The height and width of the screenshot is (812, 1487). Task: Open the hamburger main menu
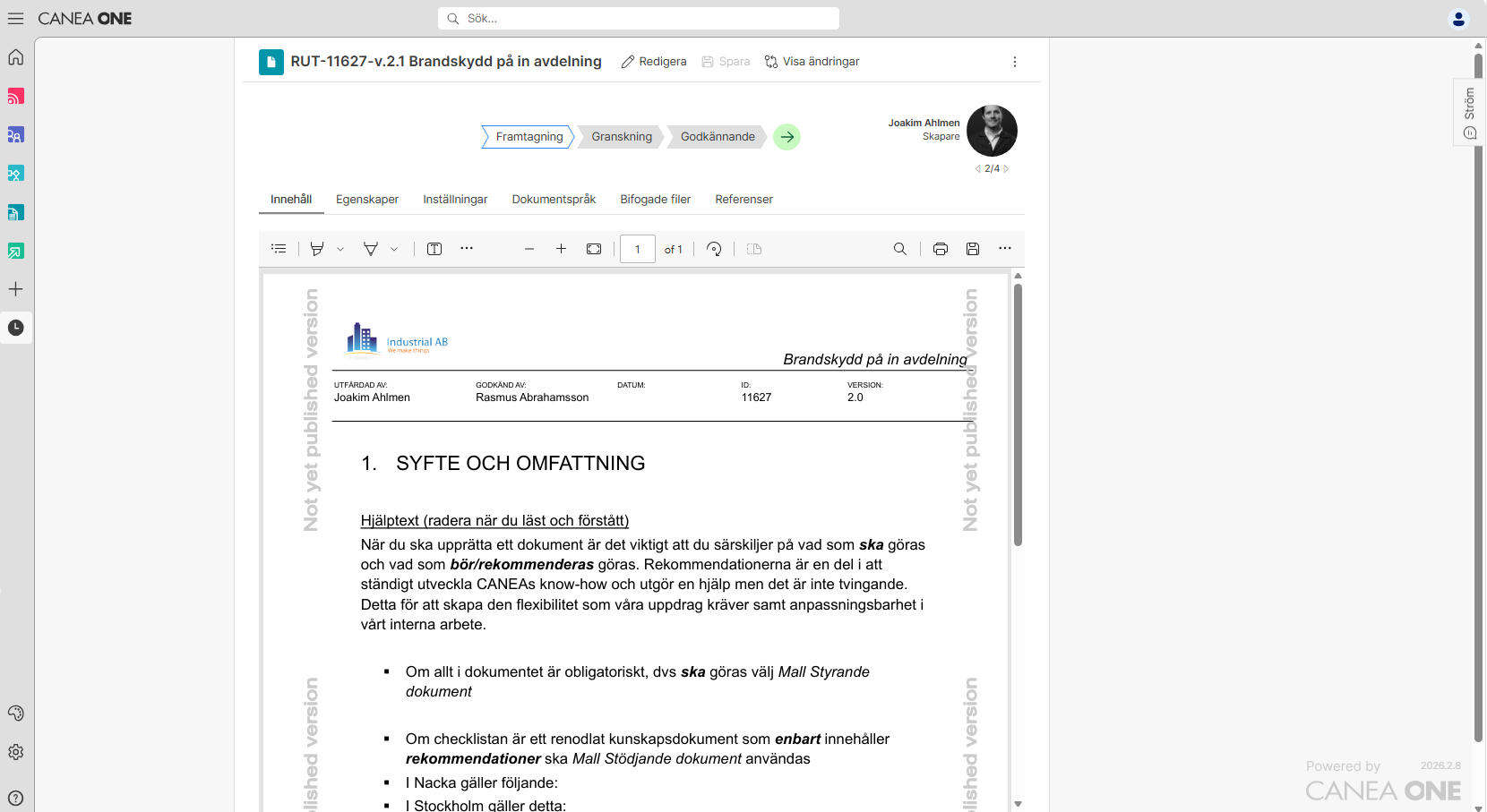[15, 18]
